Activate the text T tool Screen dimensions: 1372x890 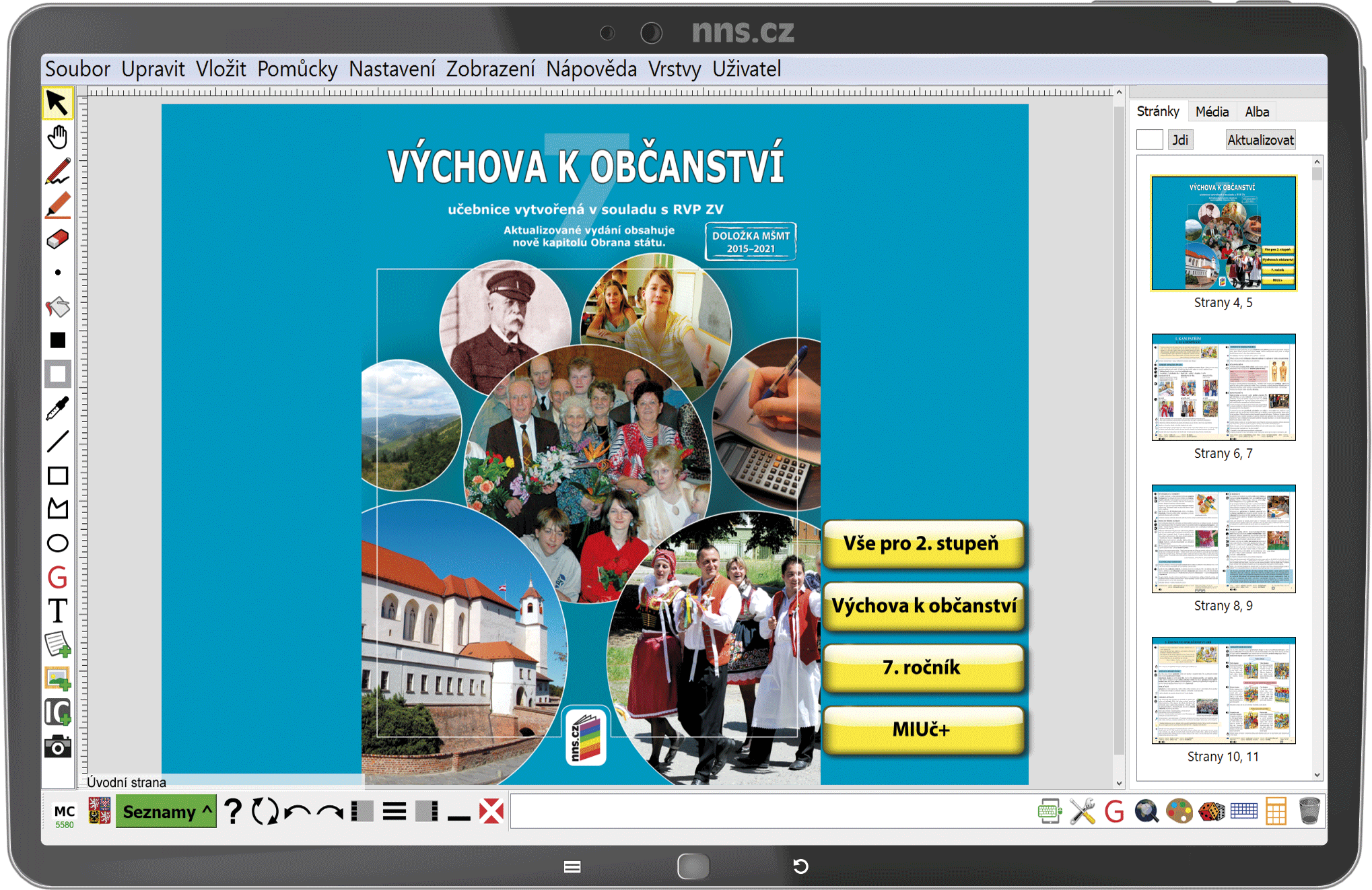(58, 611)
